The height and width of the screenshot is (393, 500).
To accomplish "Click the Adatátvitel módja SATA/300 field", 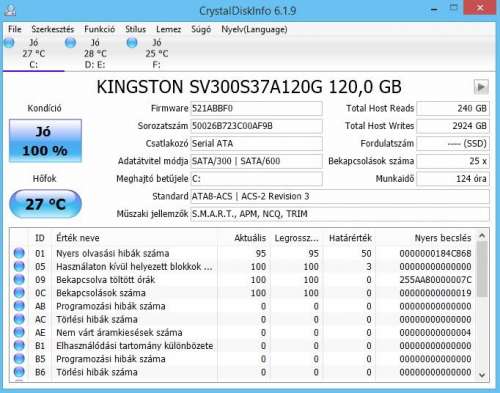I will click(x=256, y=161).
